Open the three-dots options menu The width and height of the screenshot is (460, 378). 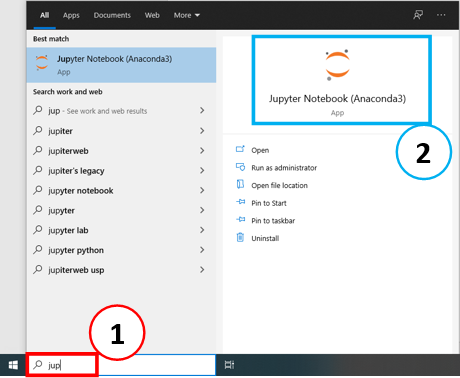441,15
